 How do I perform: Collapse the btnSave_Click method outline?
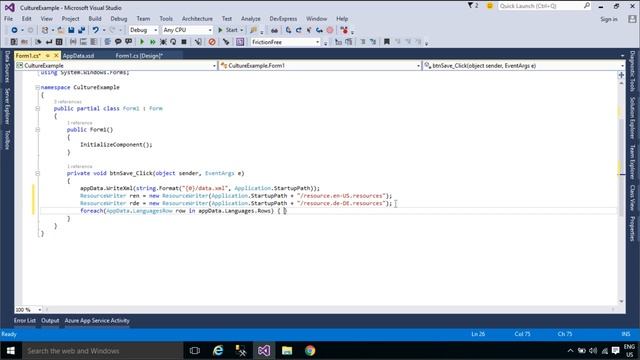37,173
